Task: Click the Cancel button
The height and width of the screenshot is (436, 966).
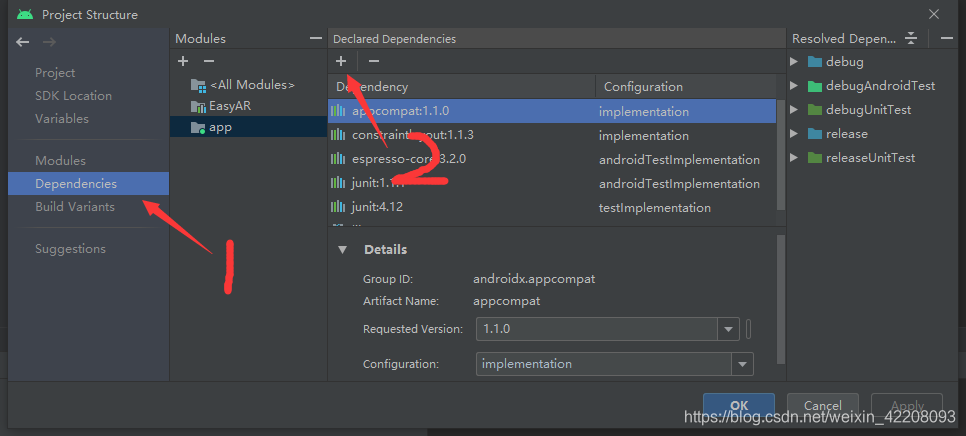Action: (x=823, y=405)
